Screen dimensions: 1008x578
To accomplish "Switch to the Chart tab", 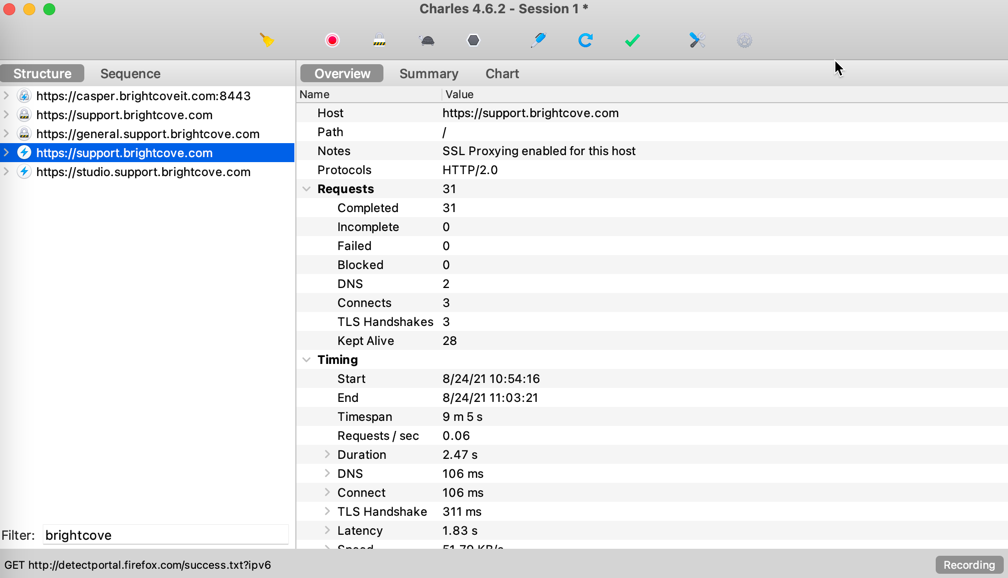I will [502, 74].
